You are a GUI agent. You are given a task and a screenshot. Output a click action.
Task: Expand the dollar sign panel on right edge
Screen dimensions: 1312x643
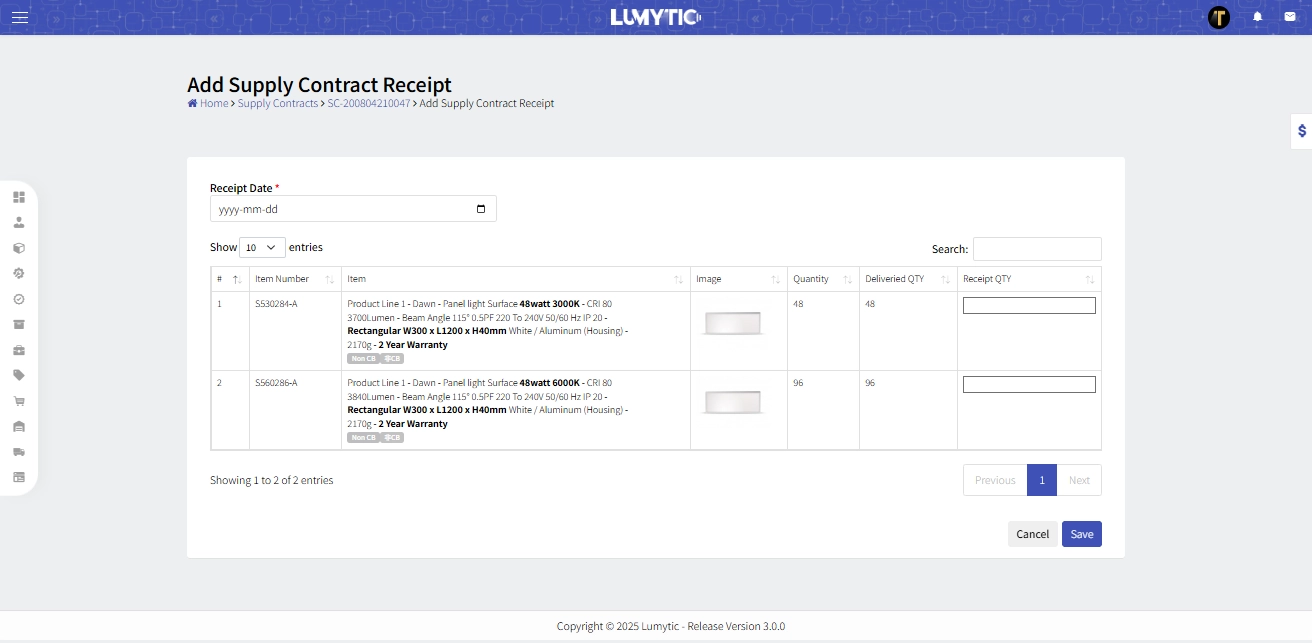(1301, 130)
